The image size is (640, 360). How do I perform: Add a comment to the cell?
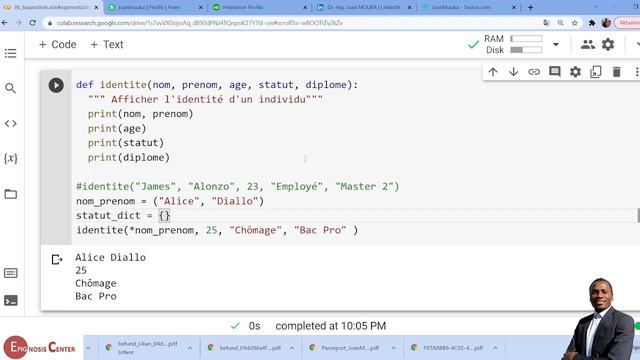click(555, 72)
